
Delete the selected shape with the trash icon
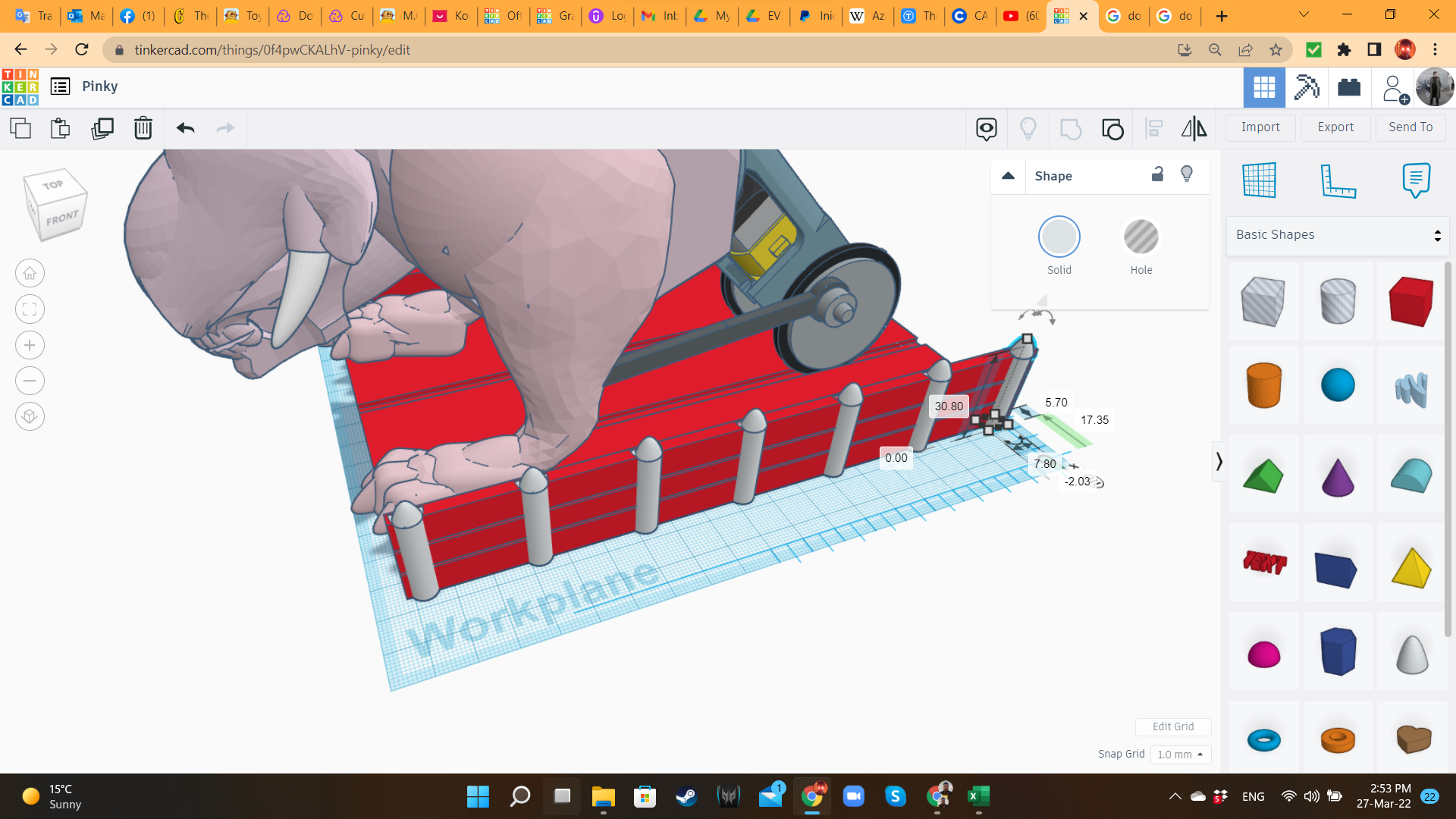pos(143,128)
